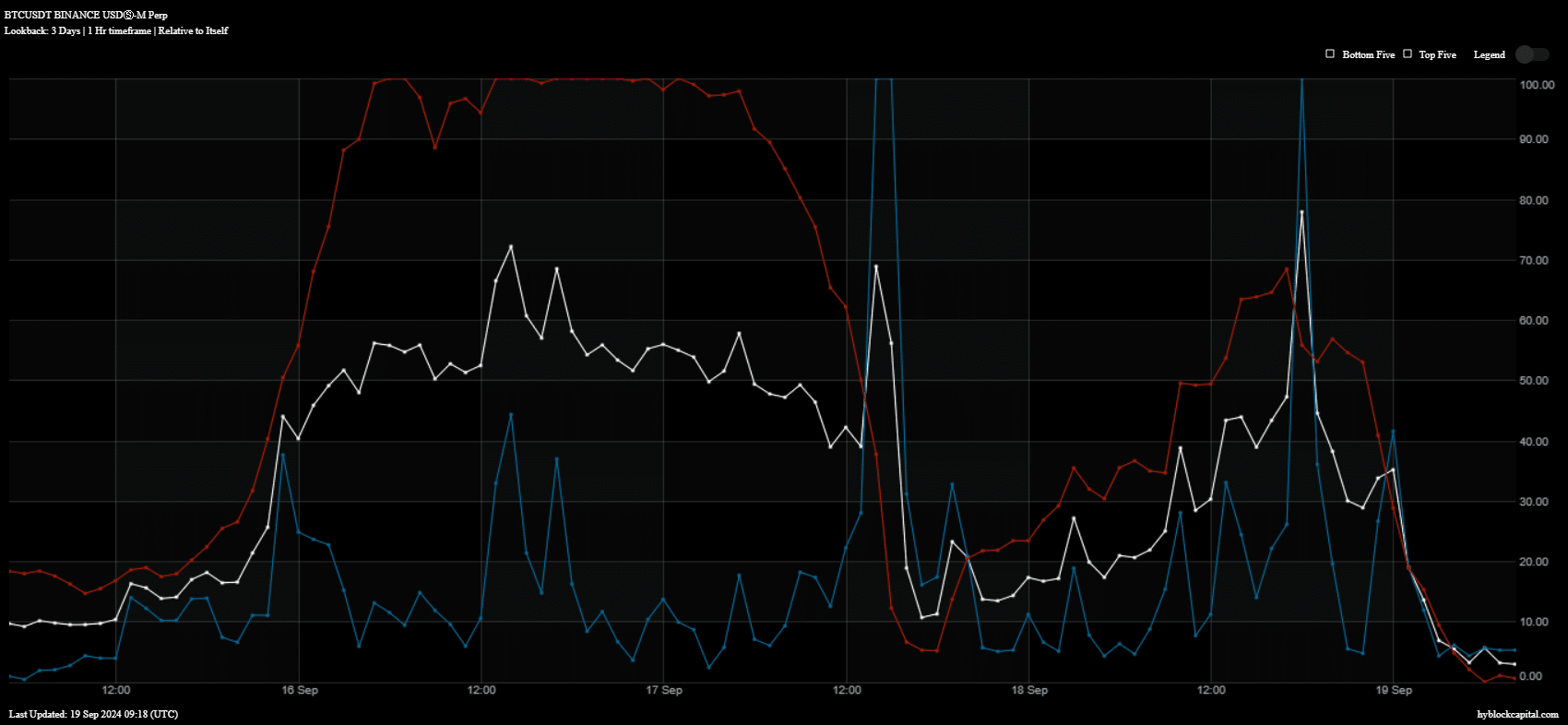Check the Bottom Five checkbox
Viewport: 1568px width, 725px height.
tap(1330, 53)
